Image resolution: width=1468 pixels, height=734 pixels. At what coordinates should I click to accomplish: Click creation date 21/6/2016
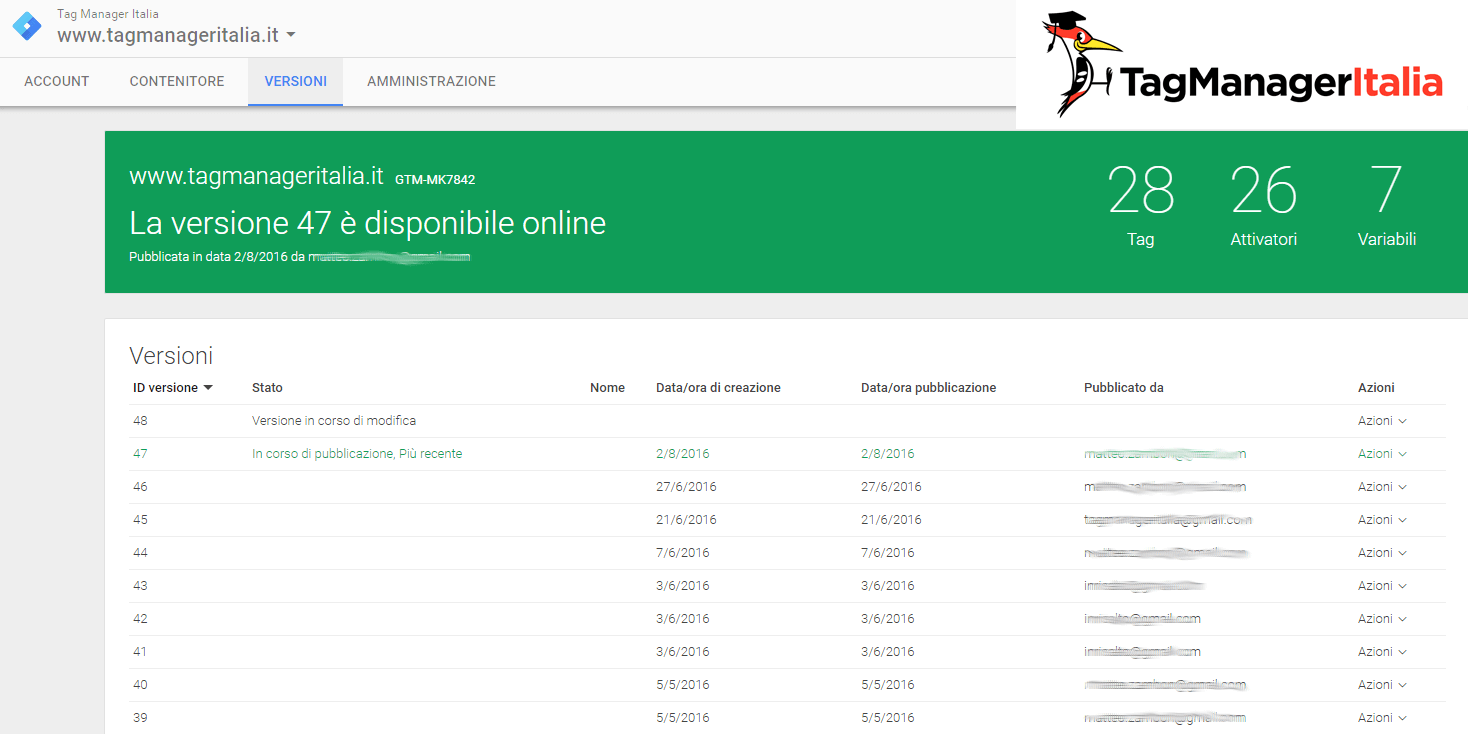coord(686,520)
